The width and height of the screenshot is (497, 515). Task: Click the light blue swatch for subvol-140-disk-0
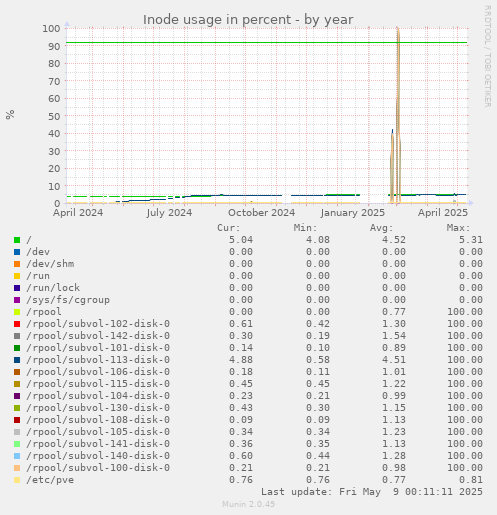coord(17,456)
